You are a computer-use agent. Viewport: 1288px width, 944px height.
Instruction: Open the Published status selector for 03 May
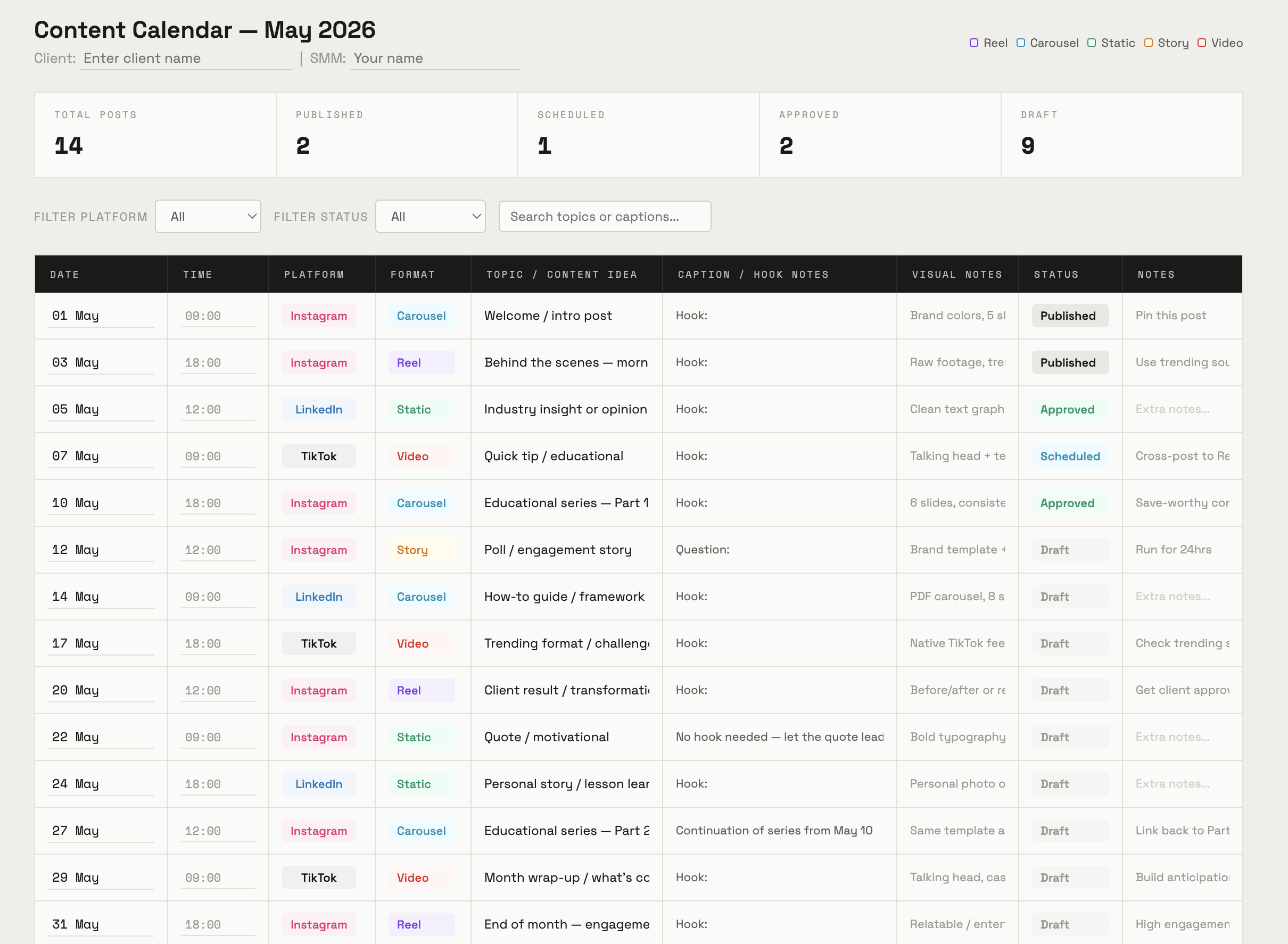tap(1070, 363)
